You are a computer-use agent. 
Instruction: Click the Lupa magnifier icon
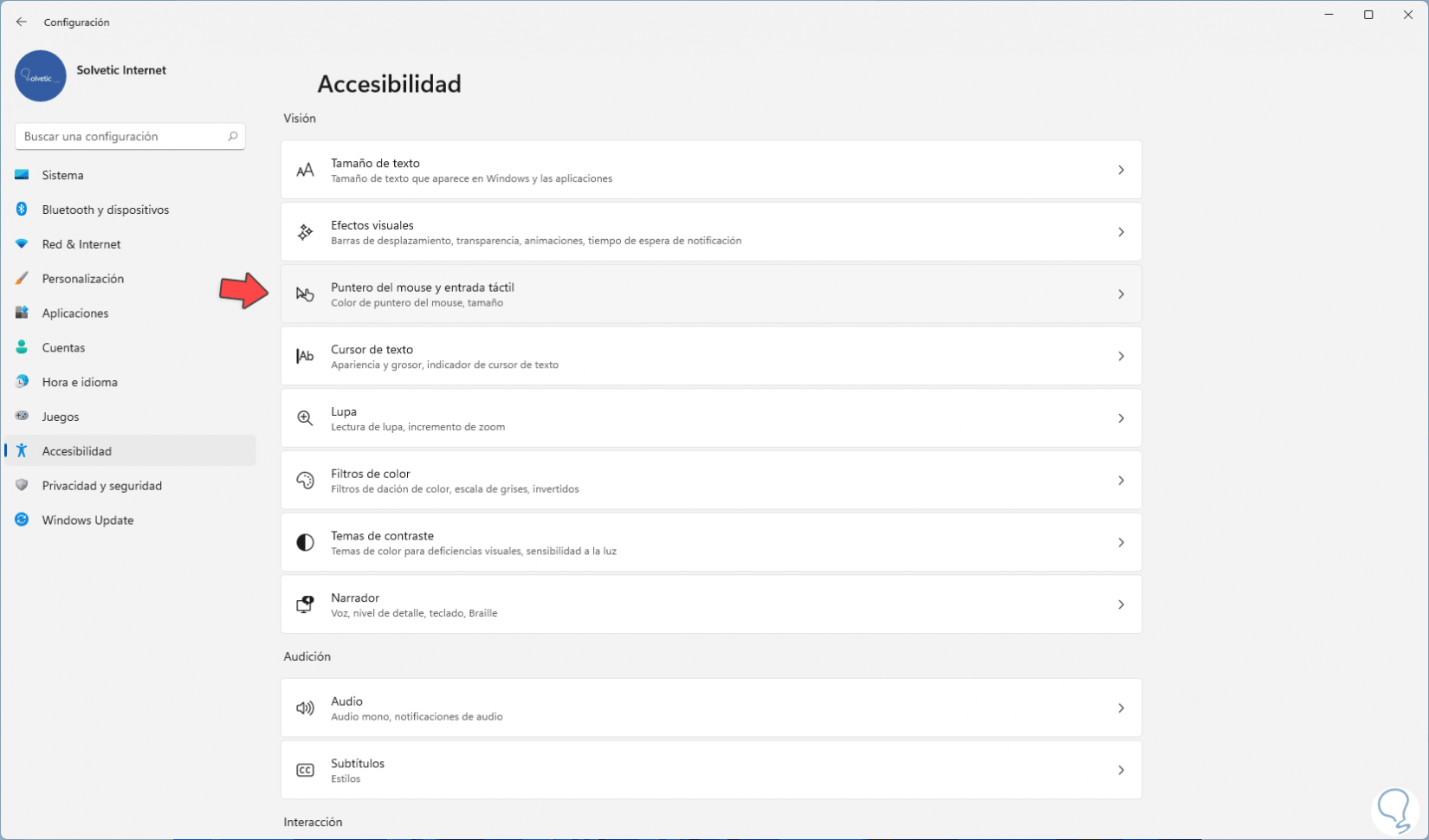coord(305,418)
